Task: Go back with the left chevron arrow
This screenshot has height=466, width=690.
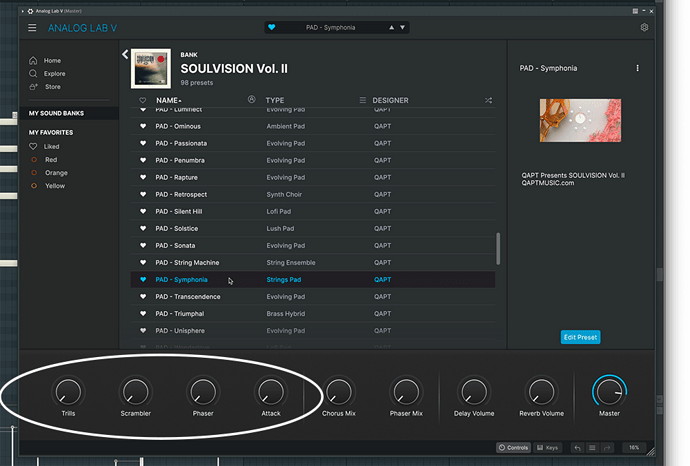Action: click(125, 54)
